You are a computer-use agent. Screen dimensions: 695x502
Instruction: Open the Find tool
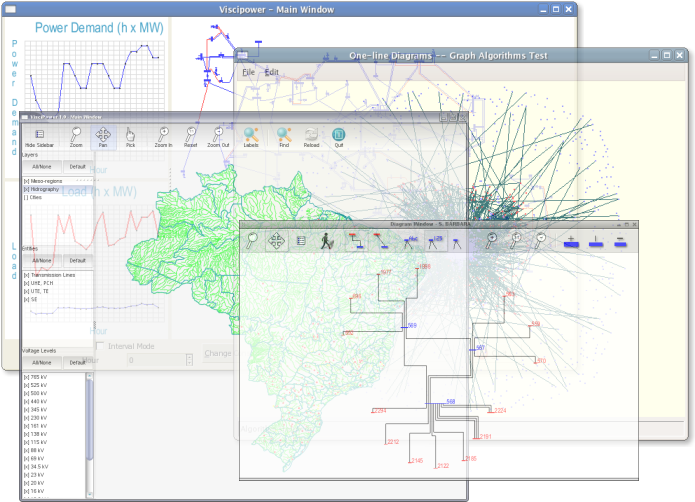284,137
